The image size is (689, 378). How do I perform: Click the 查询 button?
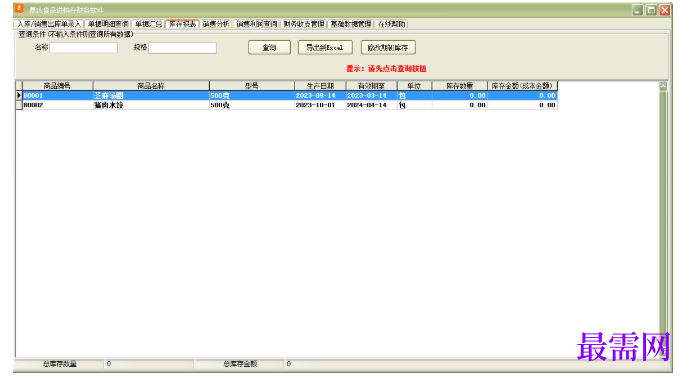pos(269,47)
